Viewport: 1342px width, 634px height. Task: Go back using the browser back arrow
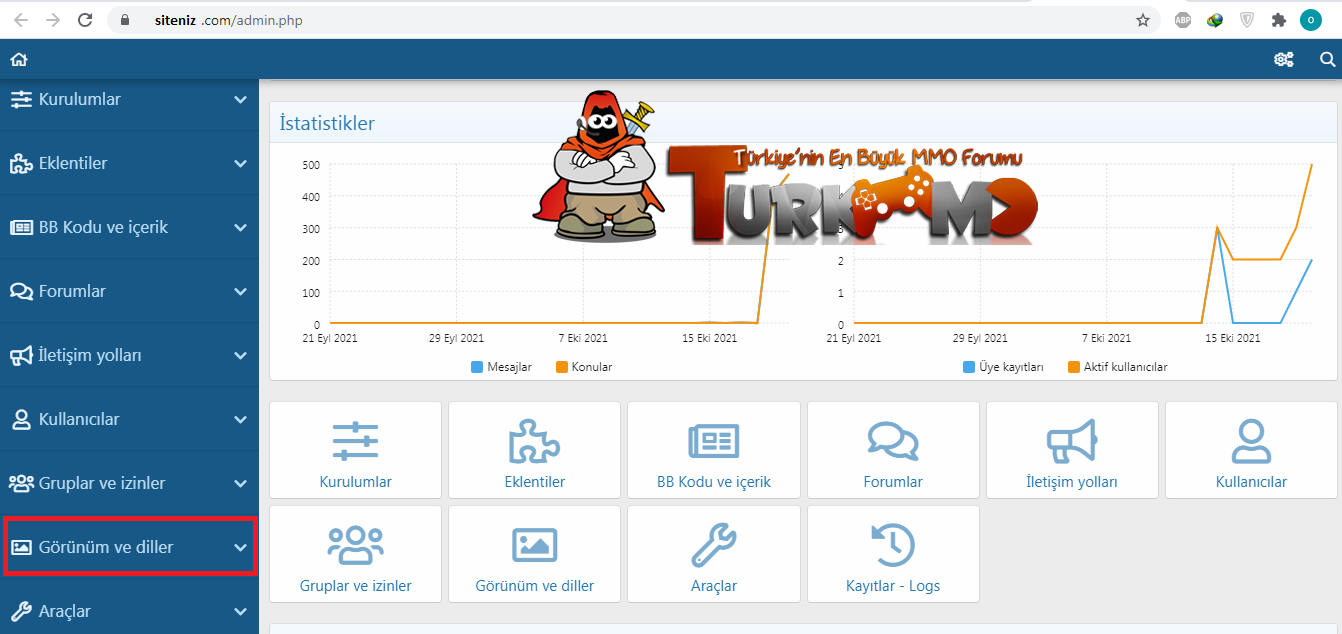[21, 20]
